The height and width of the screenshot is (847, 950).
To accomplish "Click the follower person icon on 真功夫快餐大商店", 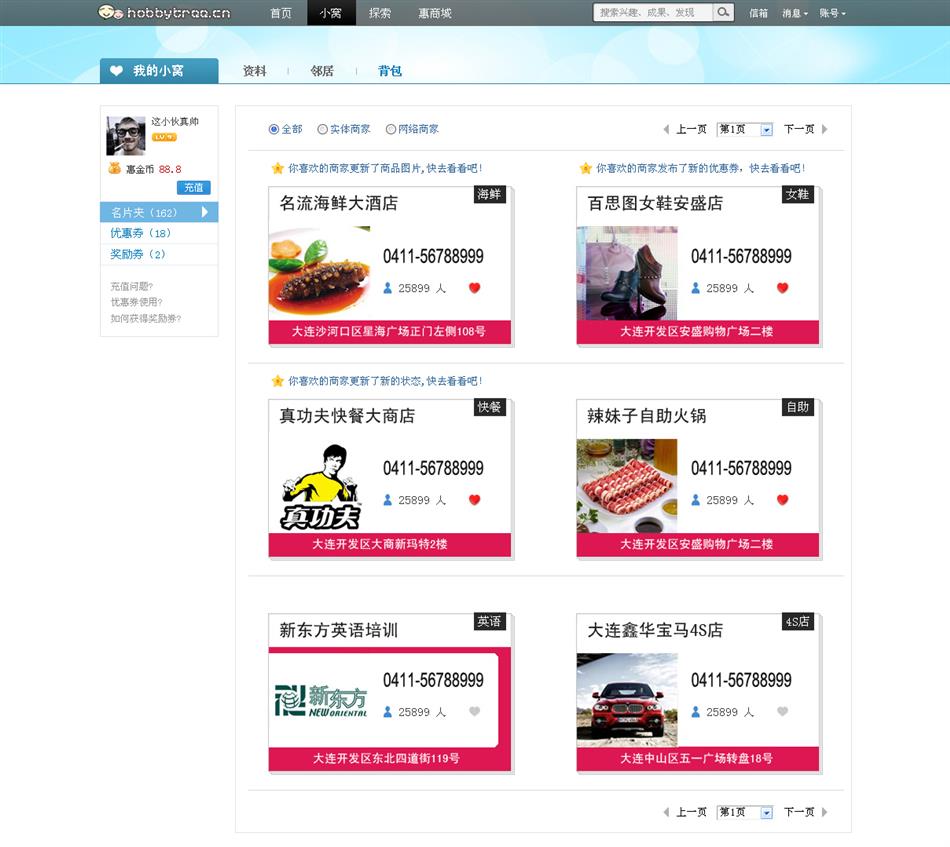I will [x=388, y=500].
